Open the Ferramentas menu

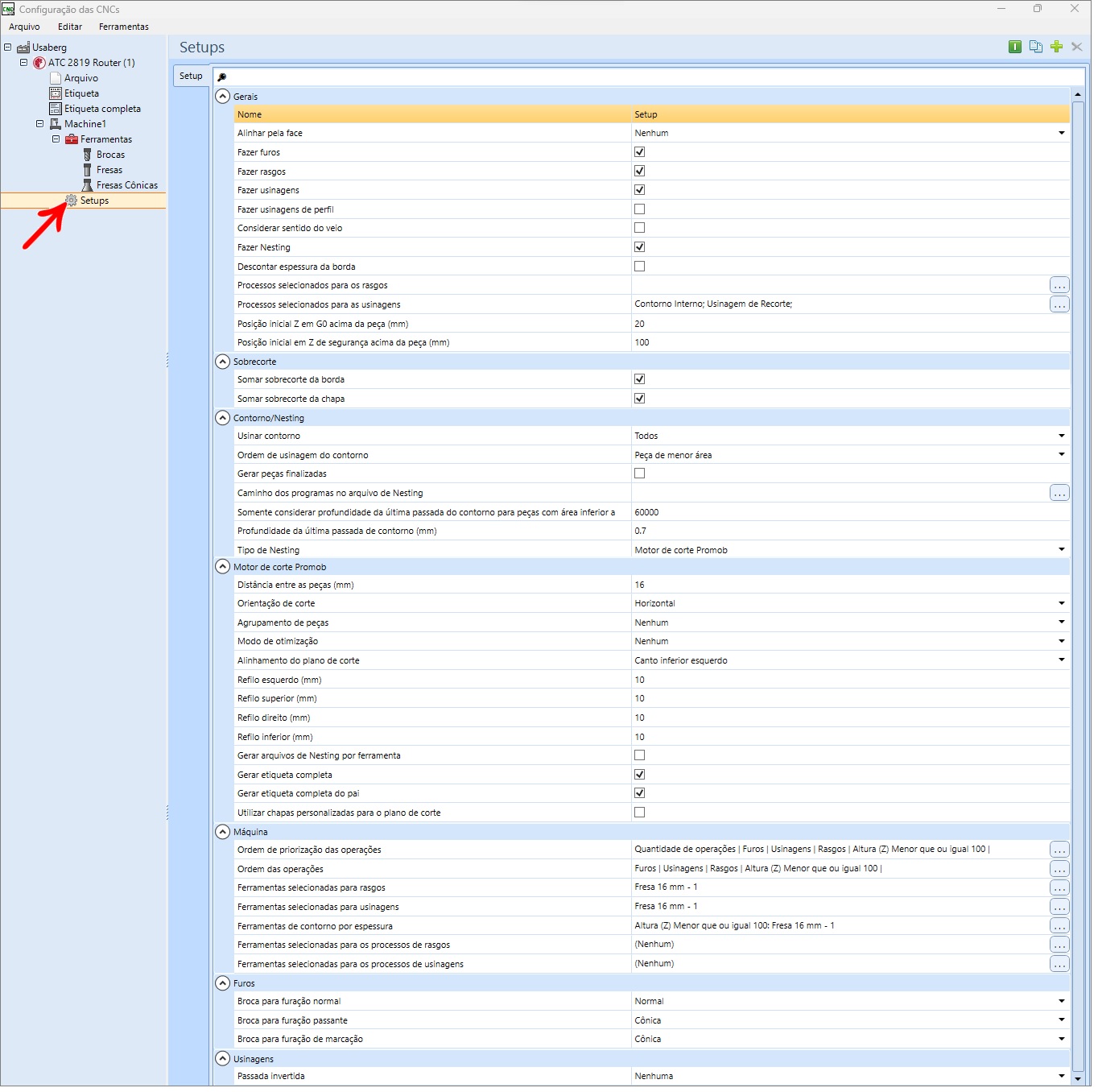[123, 27]
